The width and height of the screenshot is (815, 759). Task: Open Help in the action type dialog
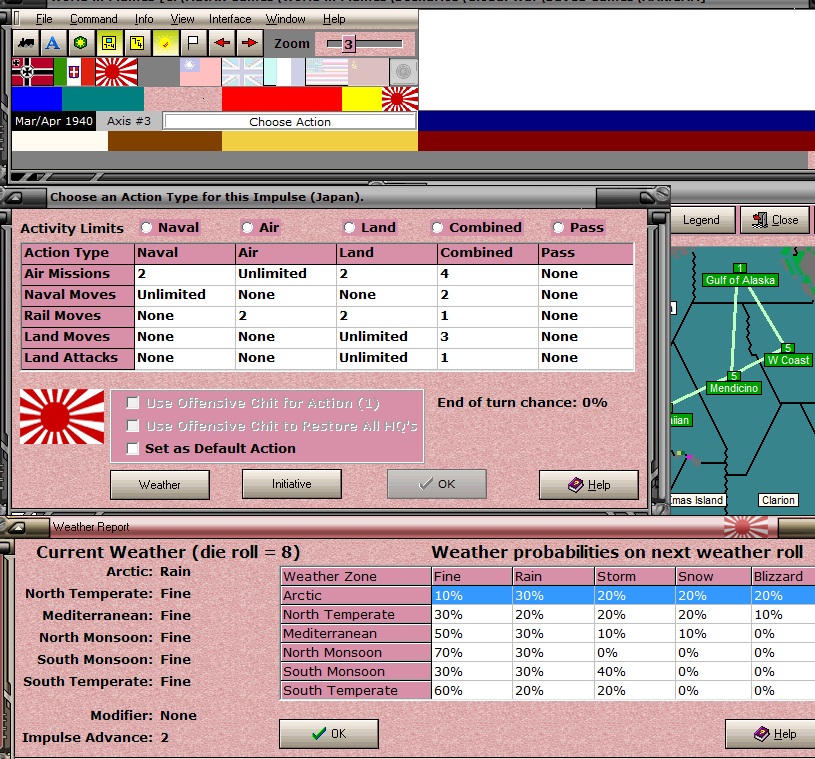588,485
